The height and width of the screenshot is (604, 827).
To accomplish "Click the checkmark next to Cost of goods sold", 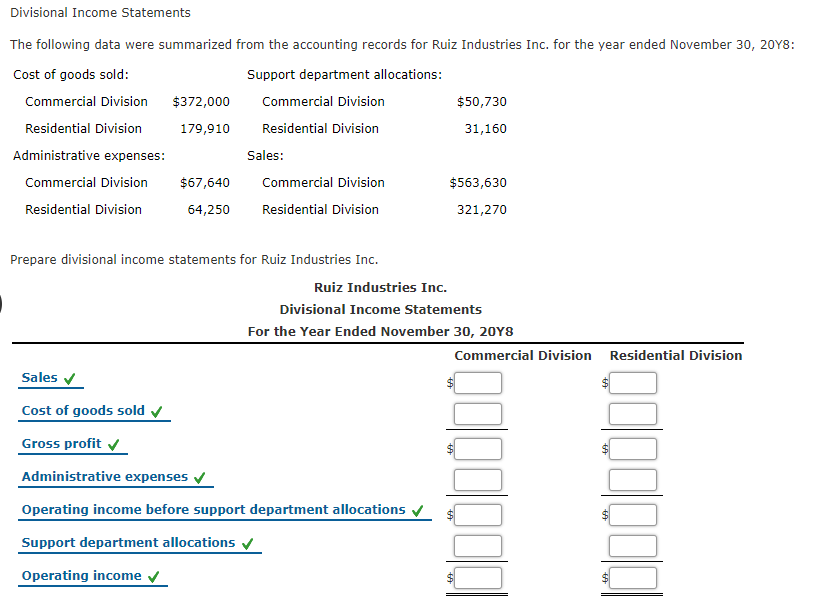I will click(157, 411).
